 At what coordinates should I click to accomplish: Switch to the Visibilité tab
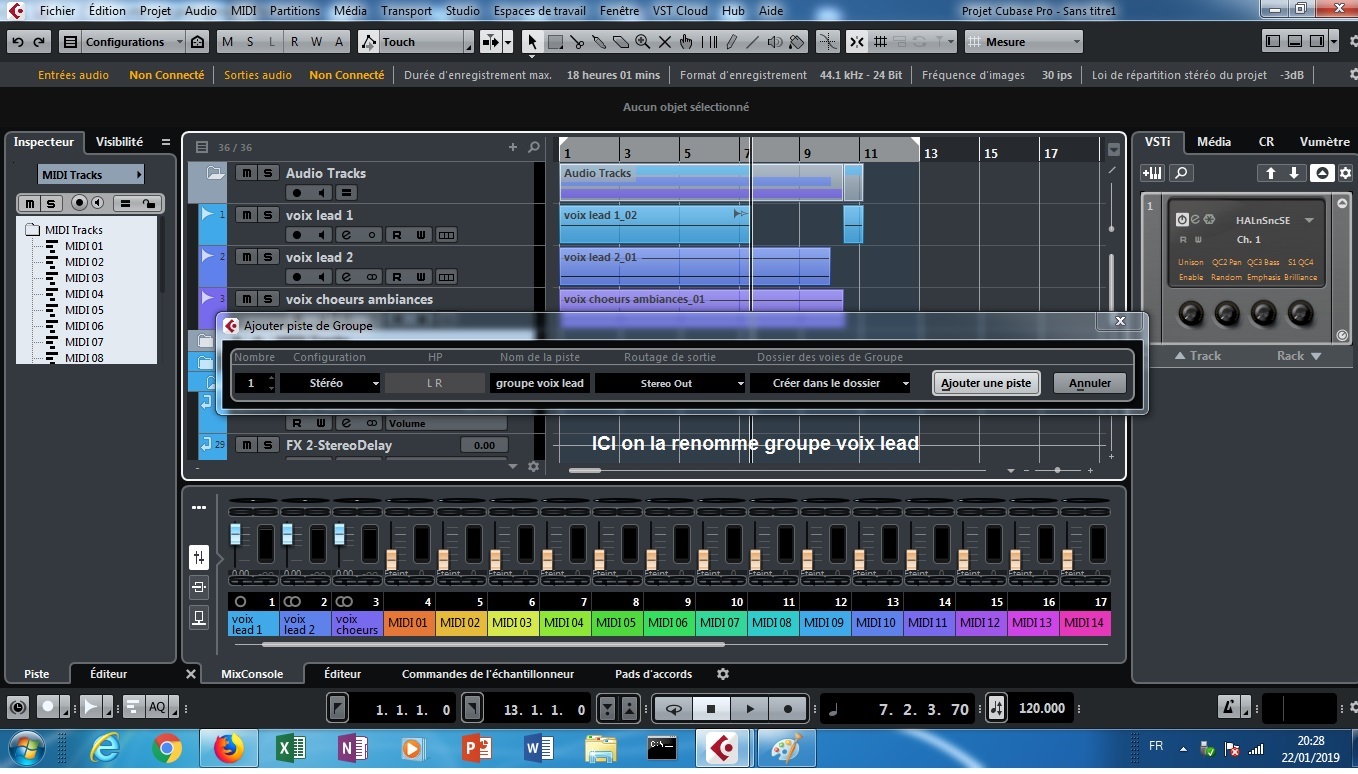119,142
